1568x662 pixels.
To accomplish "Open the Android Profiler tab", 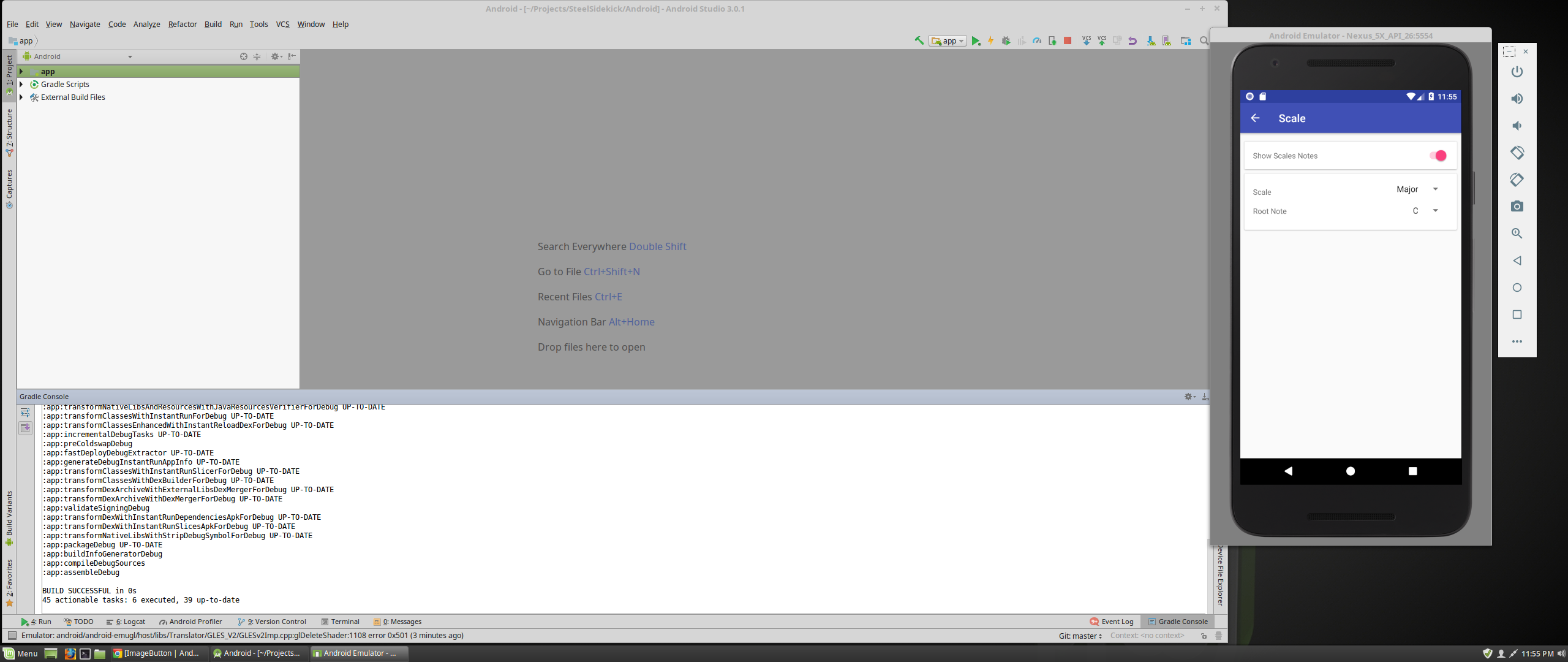I will (190, 622).
